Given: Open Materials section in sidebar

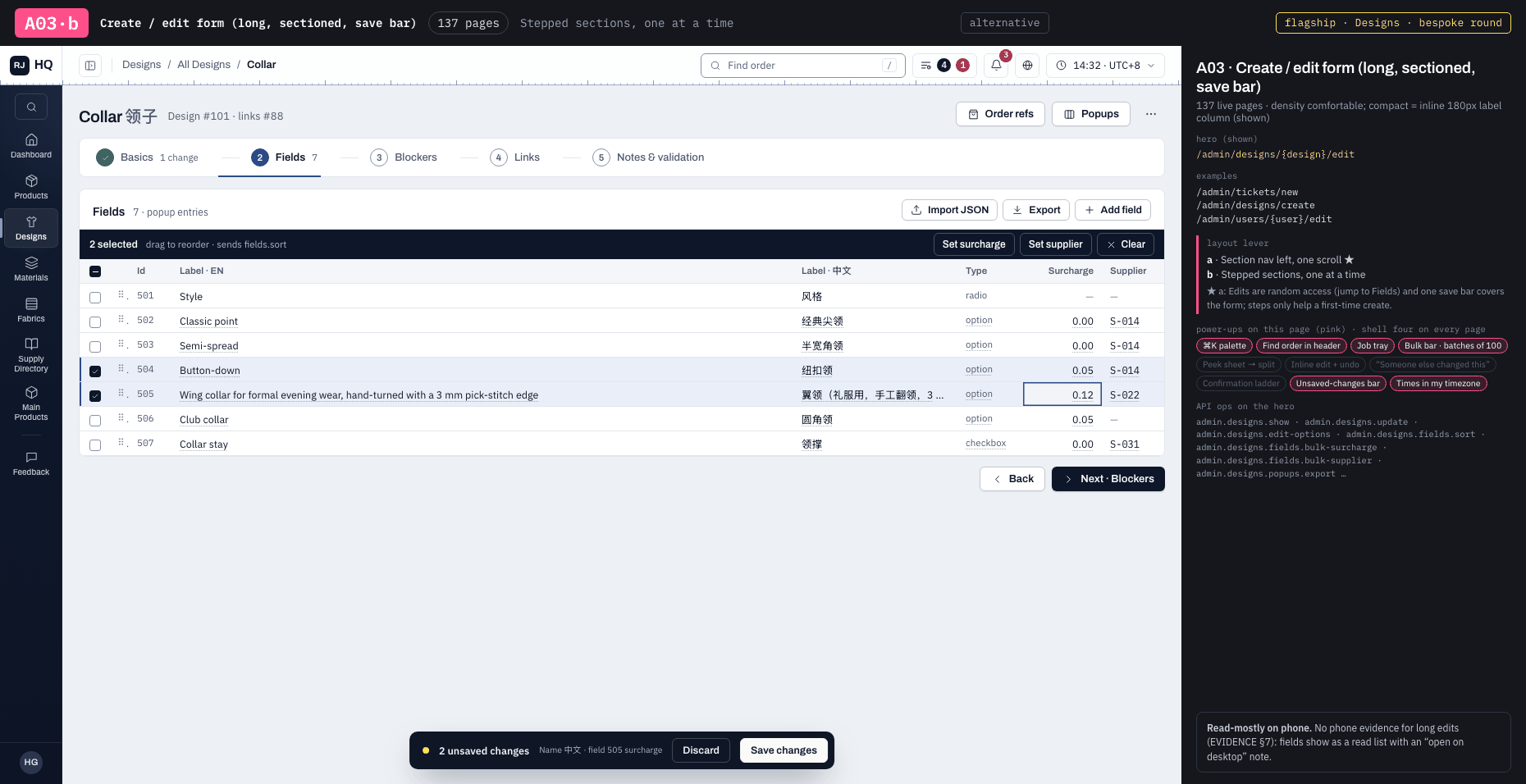Looking at the screenshot, I should pyautogui.click(x=31, y=269).
